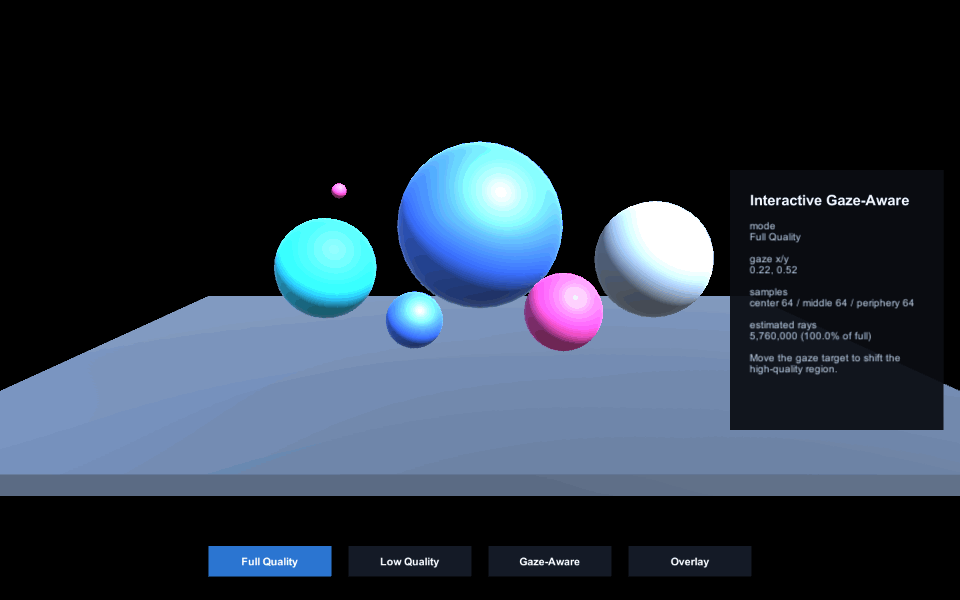
Task: Click the large blue sphere
Action: [480, 224]
